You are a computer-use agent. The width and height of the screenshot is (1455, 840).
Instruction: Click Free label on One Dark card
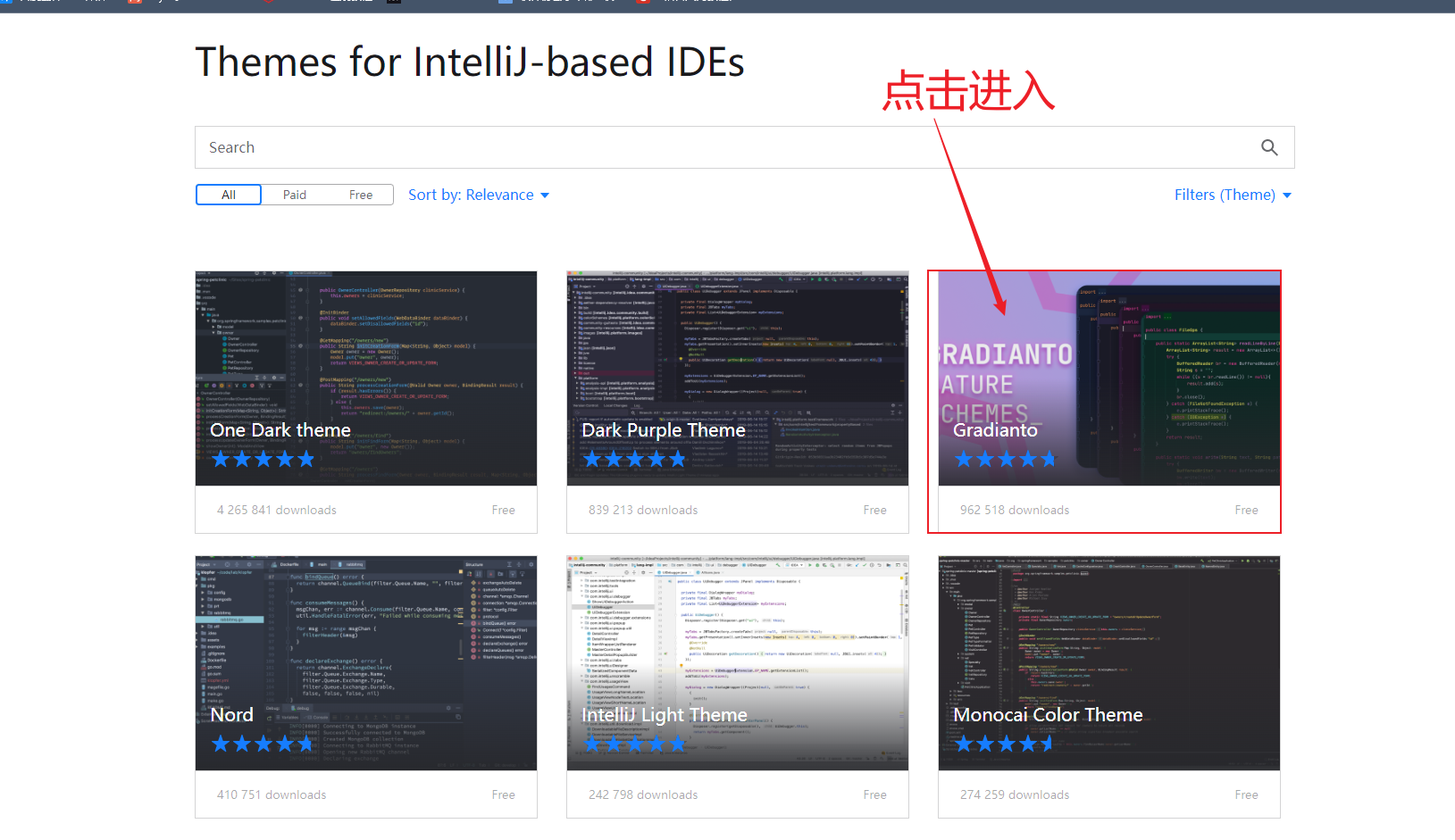click(504, 510)
